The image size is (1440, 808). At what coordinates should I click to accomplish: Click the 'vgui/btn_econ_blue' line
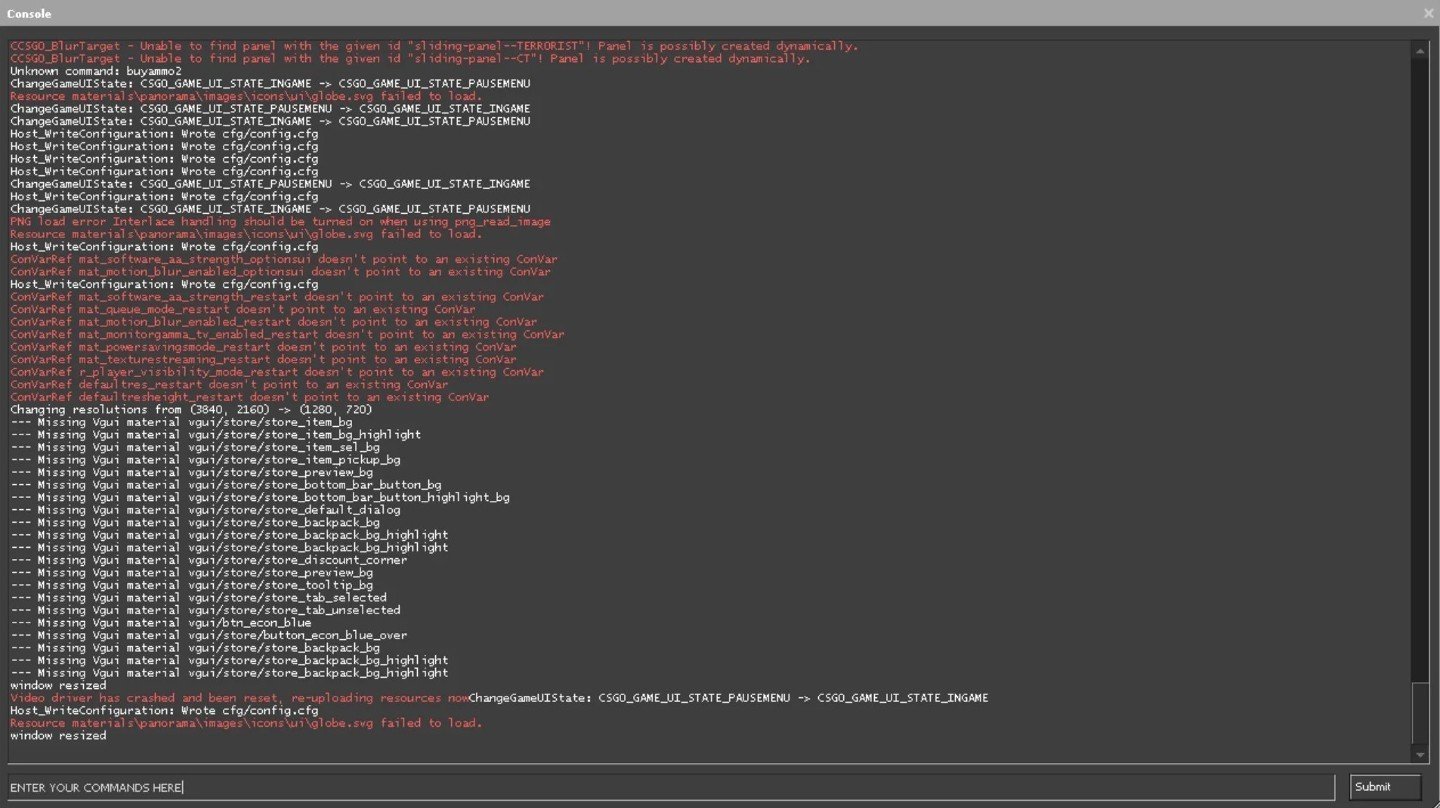point(161,623)
